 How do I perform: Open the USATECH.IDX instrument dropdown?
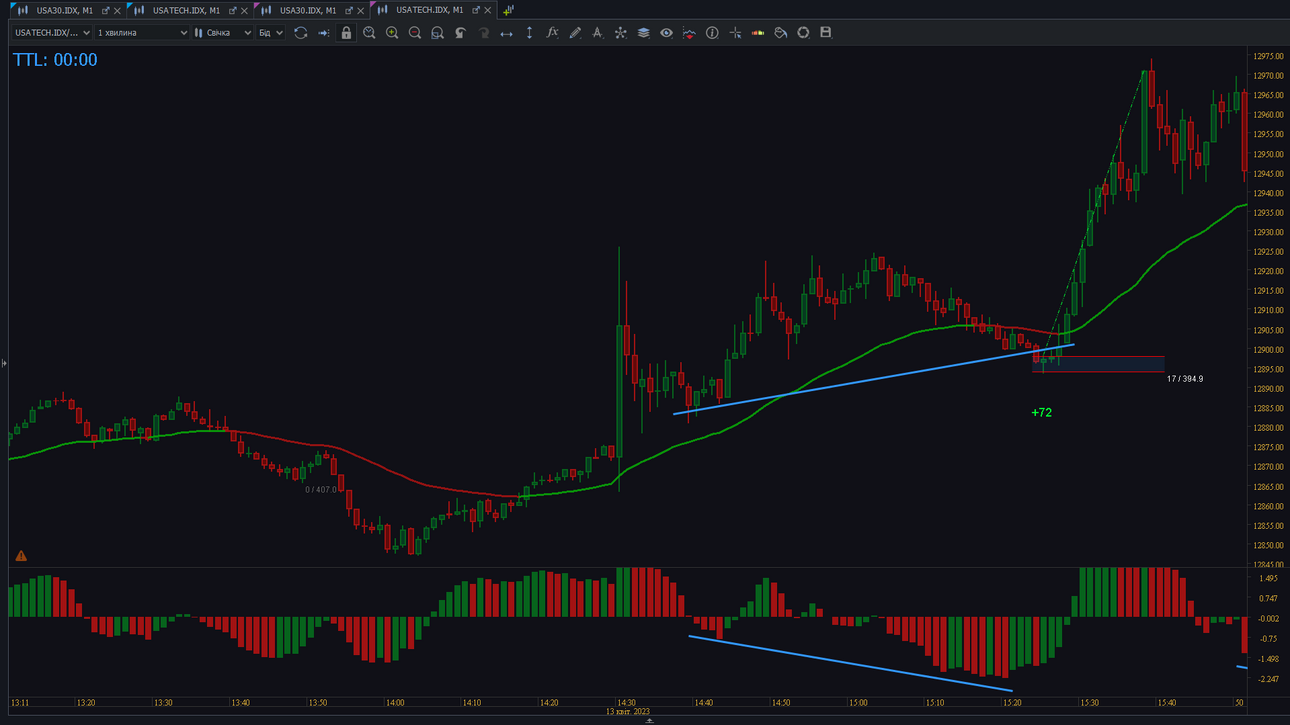[x=52, y=33]
